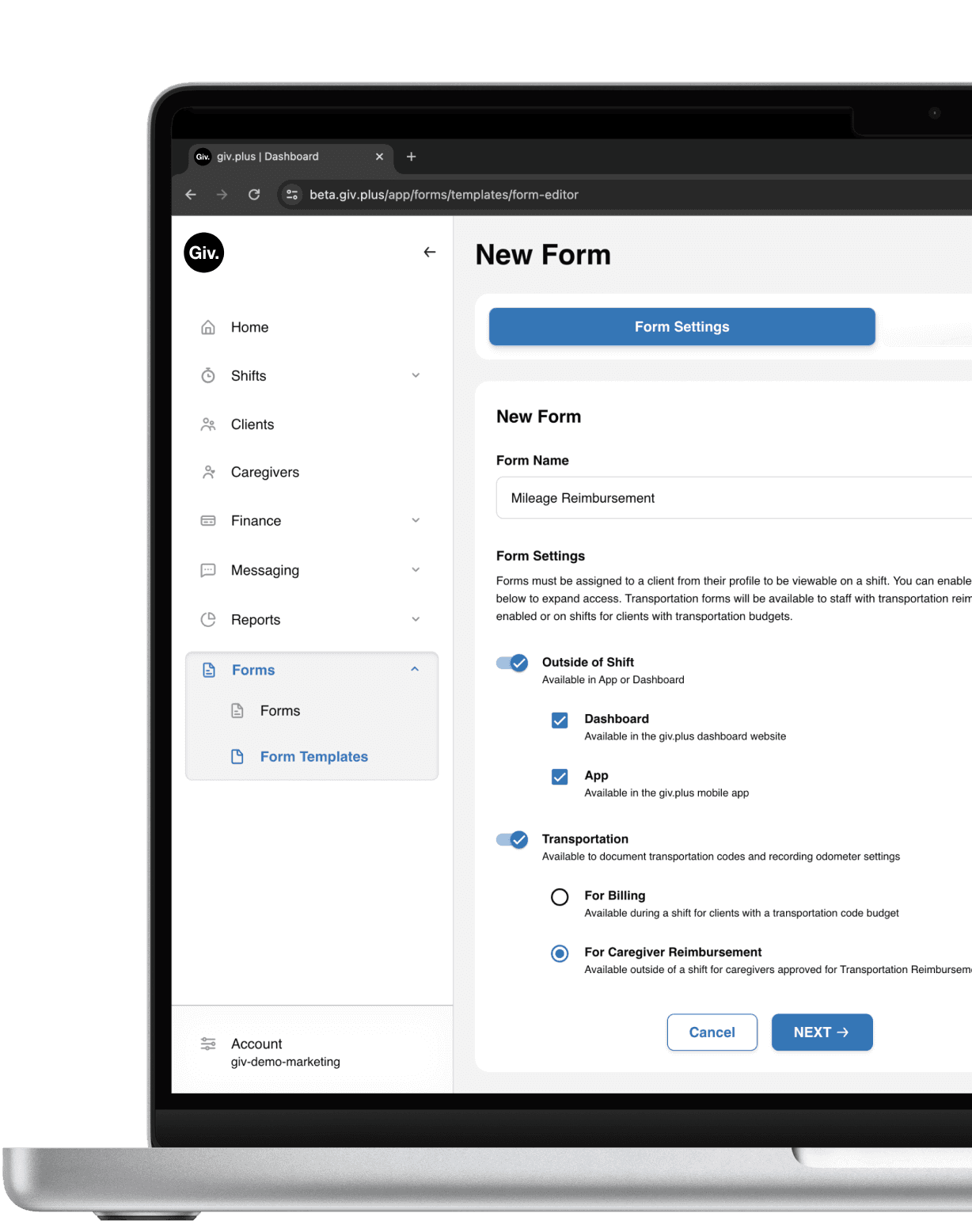Switch to the Form Settings tab
This screenshot has width=972, height=1232.
pos(682,326)
